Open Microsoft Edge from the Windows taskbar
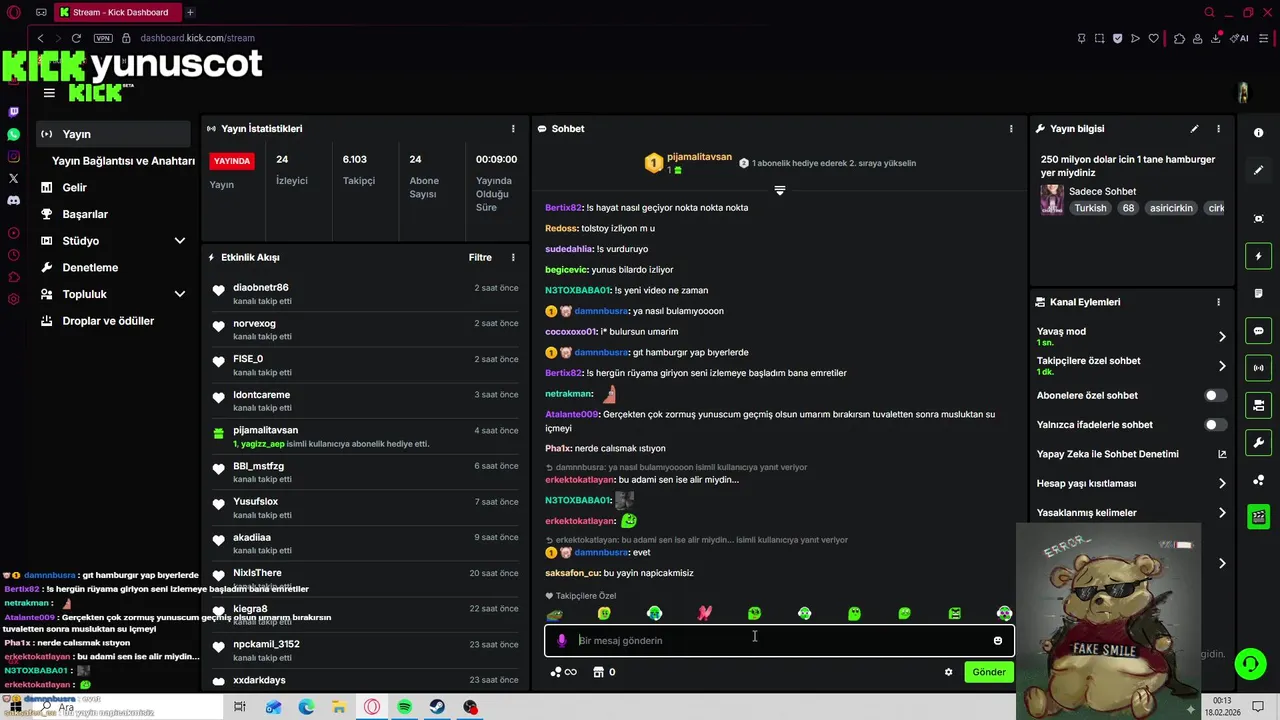The height and width of the screenshot is (720, 1280). tap(306, 707)
